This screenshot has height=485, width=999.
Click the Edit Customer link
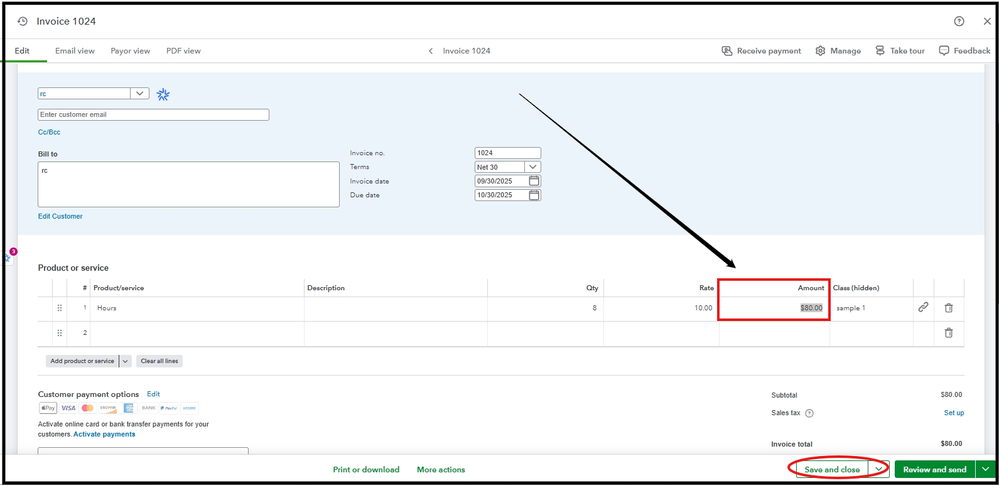(x=61, y=216)
